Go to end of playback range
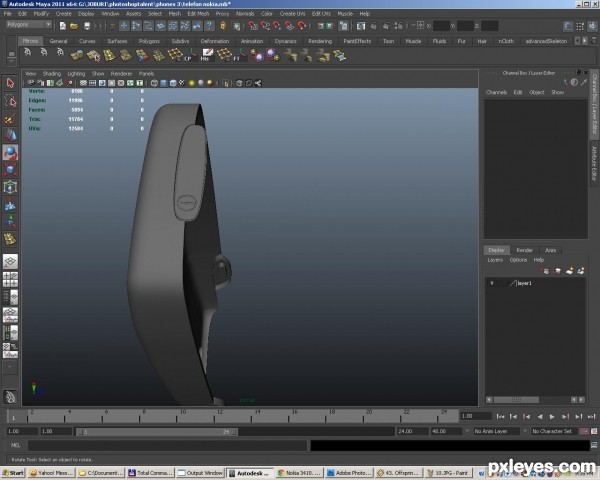 [592, 416]
